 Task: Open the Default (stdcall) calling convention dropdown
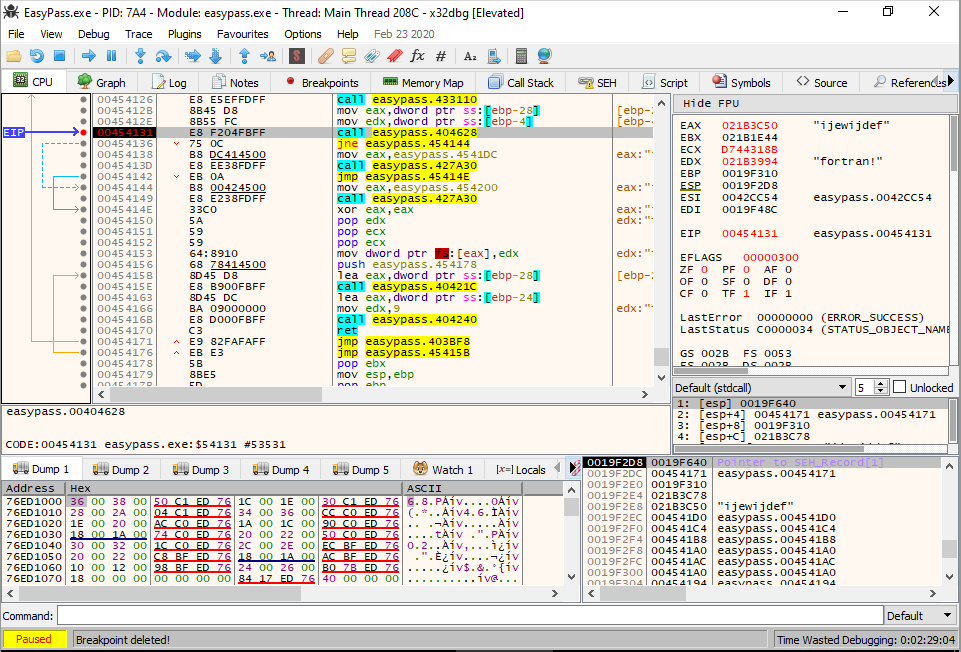761,387
